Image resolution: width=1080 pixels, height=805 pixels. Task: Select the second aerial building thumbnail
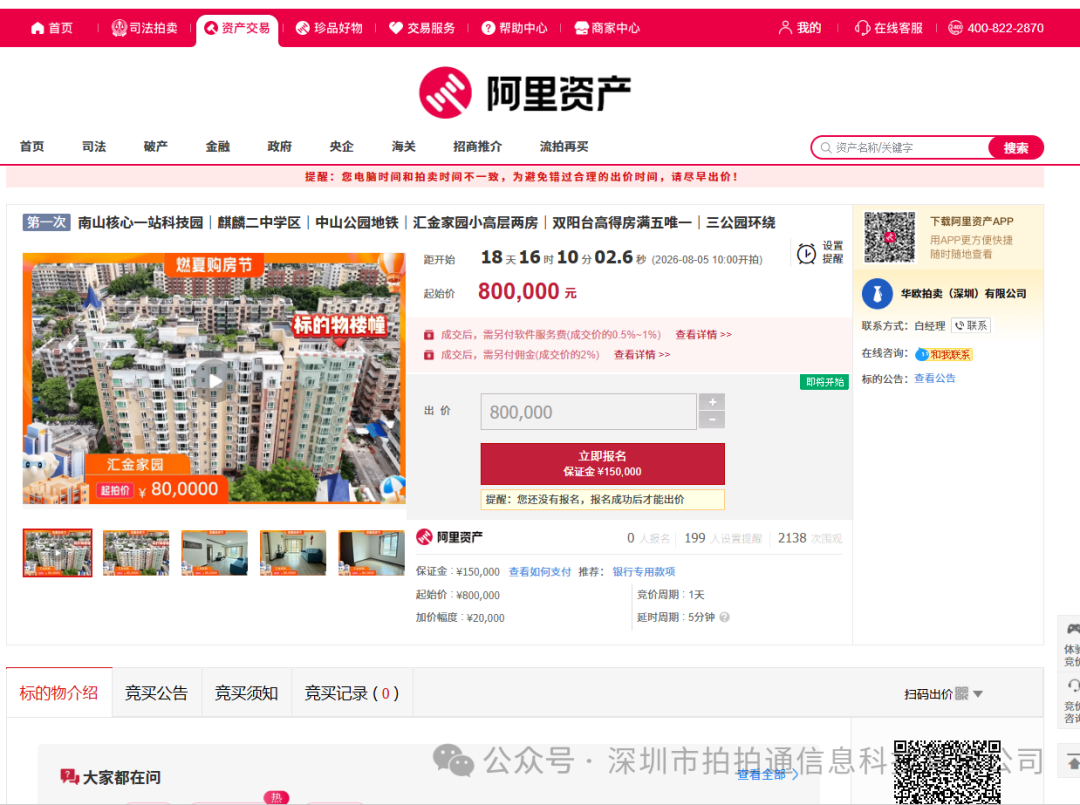click(136, 553)
